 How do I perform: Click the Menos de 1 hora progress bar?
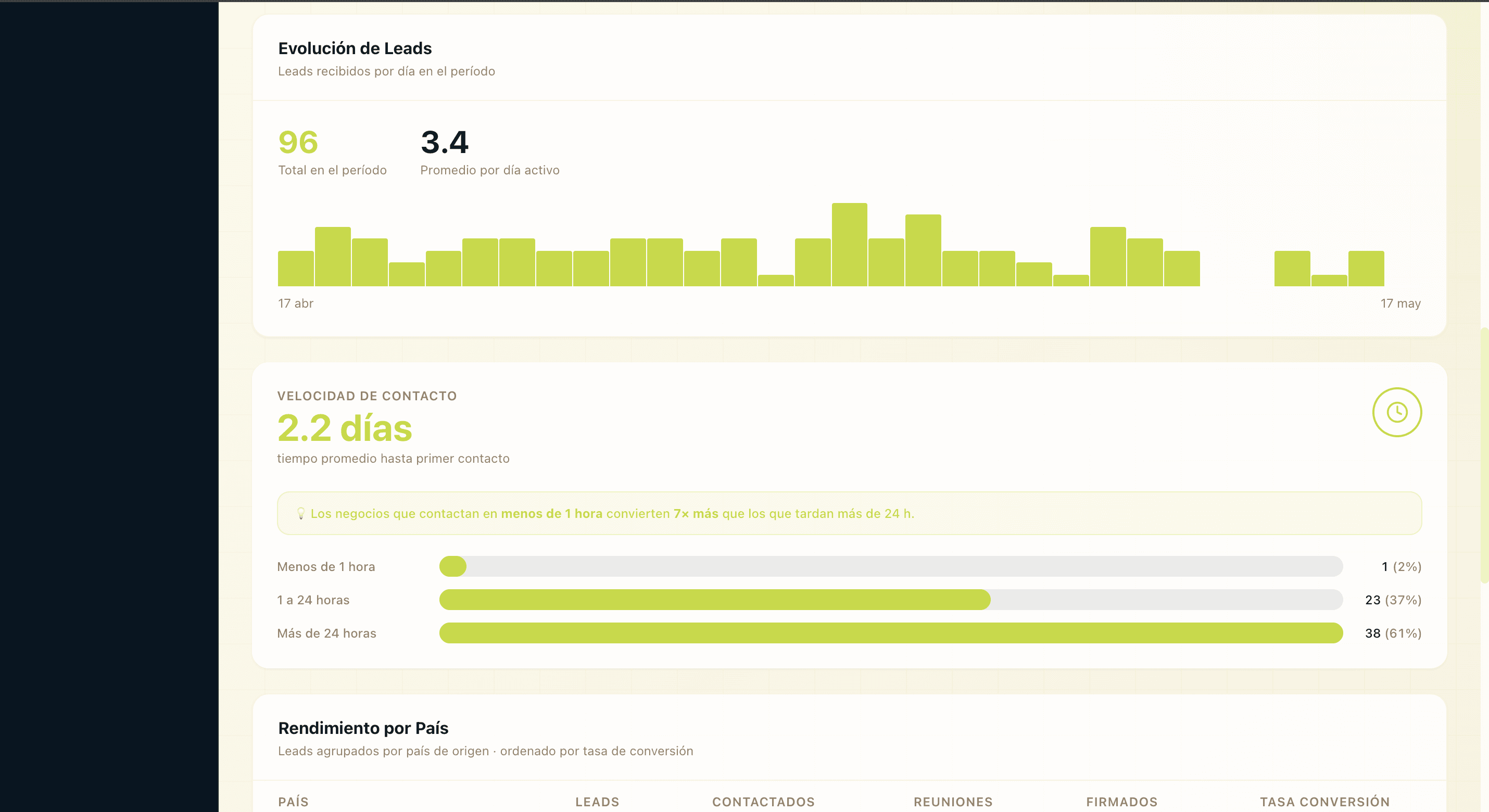coord(891,566)
